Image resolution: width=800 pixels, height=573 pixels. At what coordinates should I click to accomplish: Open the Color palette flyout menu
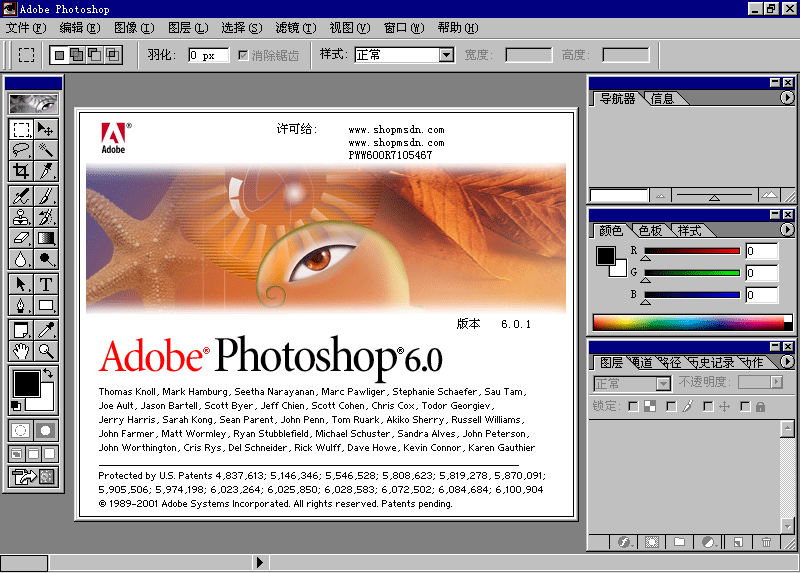click(x=787, y=230)
